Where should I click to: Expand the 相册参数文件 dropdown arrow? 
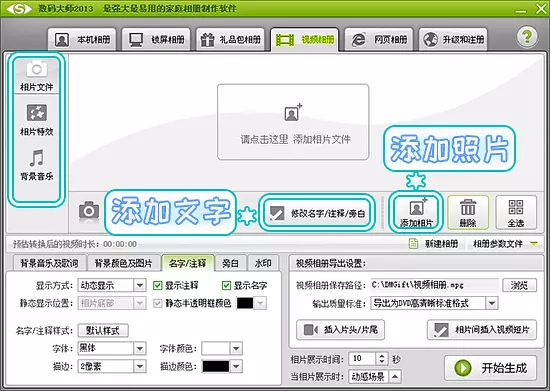tap(534, 243)
